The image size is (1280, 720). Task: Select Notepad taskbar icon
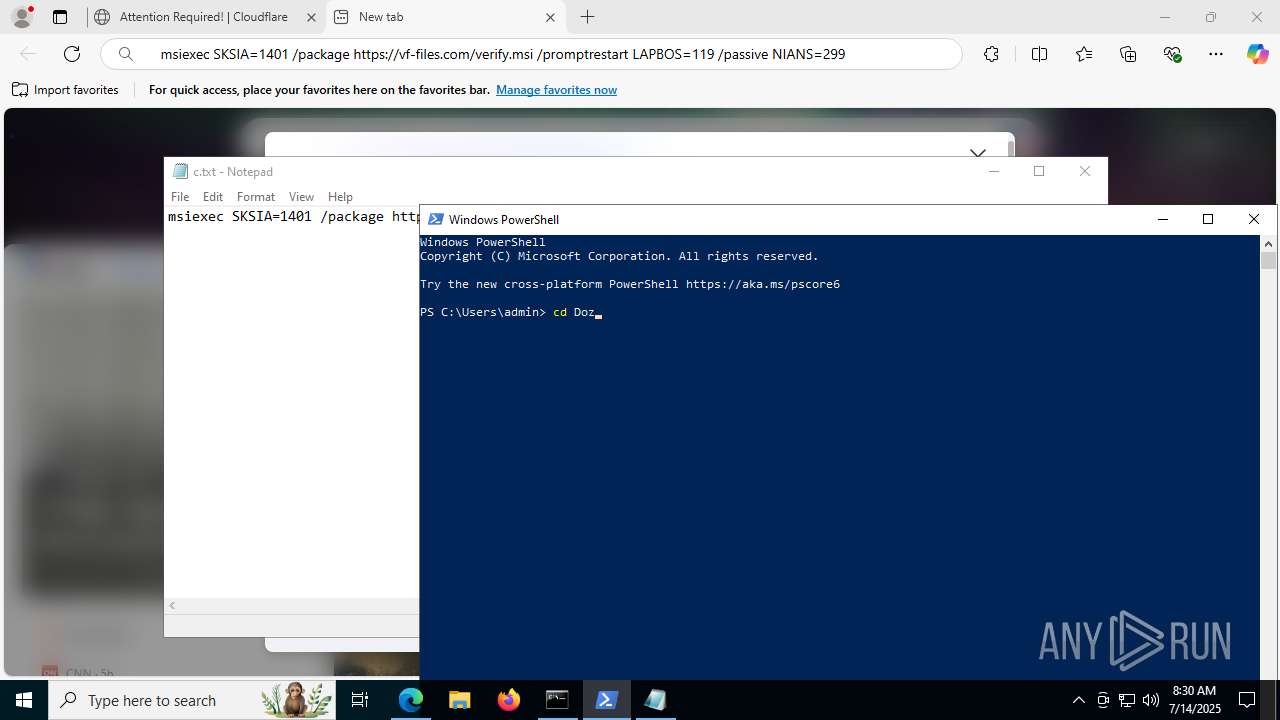click(655, 700)
